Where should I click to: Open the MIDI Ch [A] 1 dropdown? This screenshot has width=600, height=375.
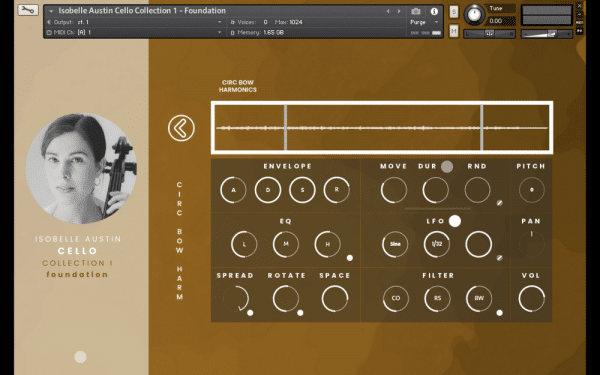134,33
